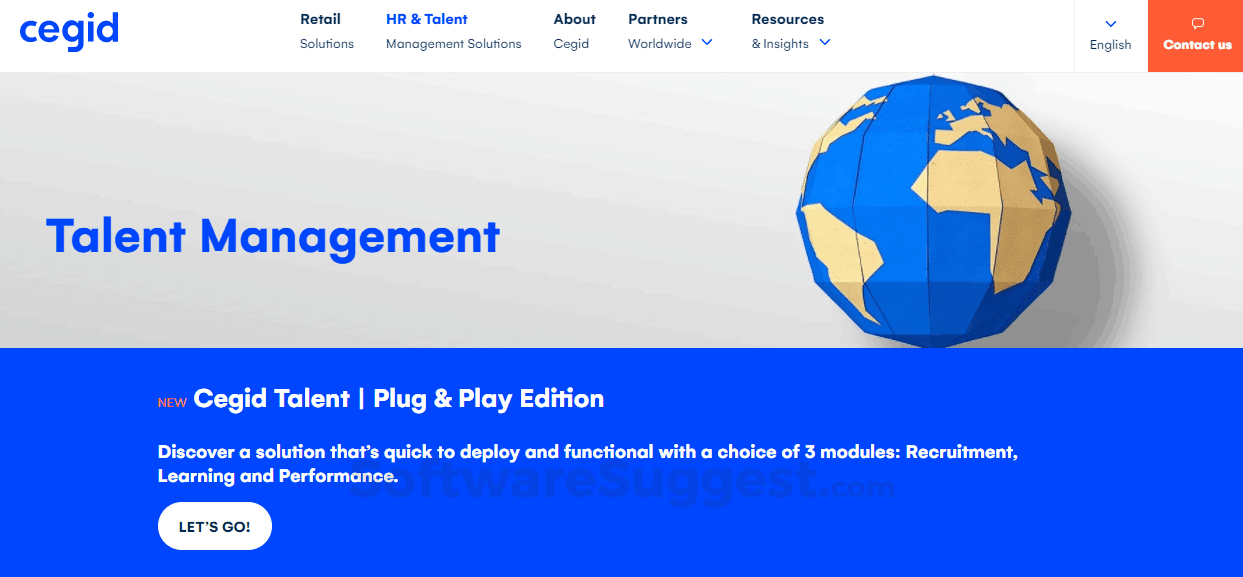Image resolution: width=1243 pixels, height=577 pixels.
Task: Expand the Resources & Insights chevron
Action: click(x=825, y=42)
